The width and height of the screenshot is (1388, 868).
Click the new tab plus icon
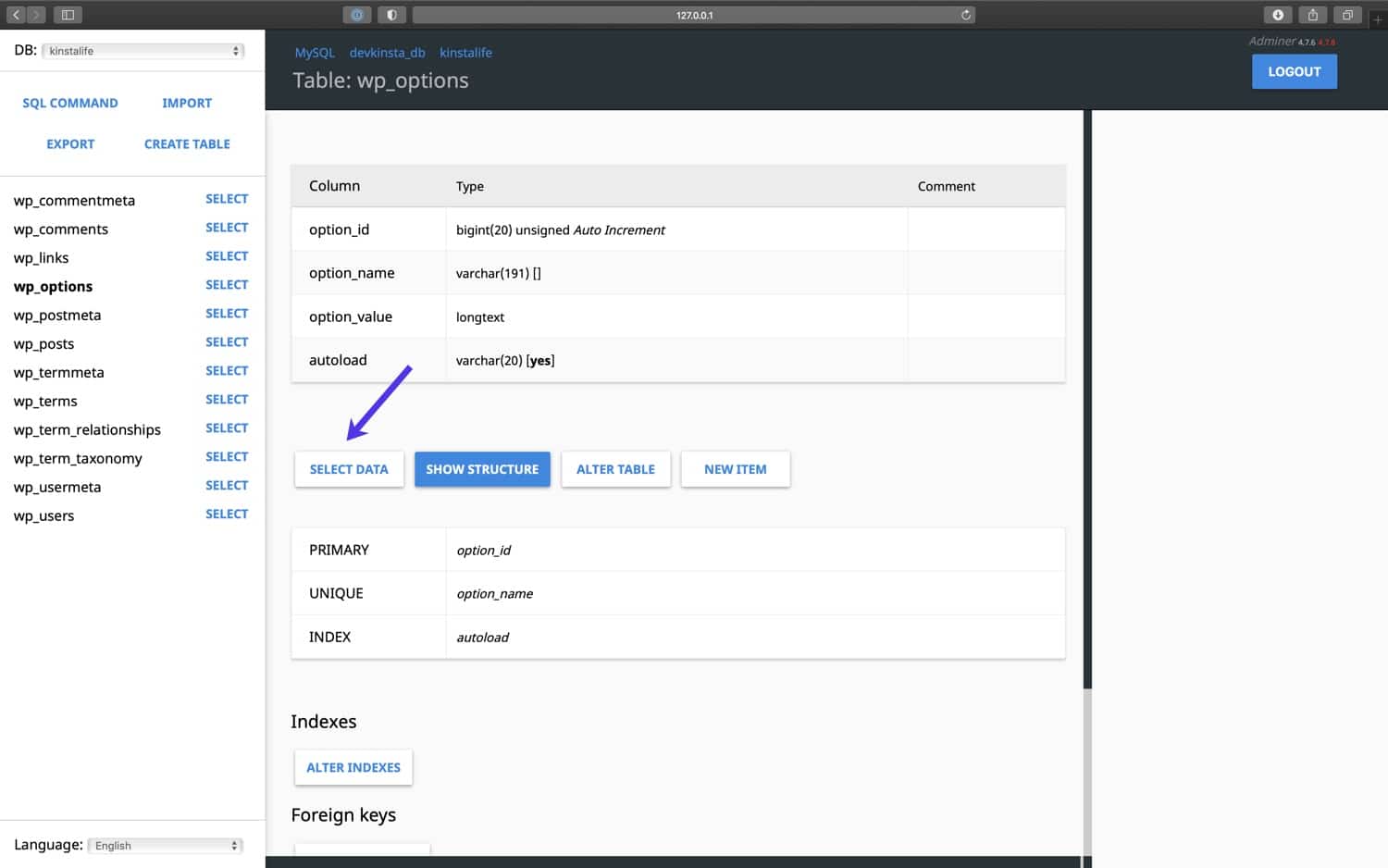point(1379,19)
